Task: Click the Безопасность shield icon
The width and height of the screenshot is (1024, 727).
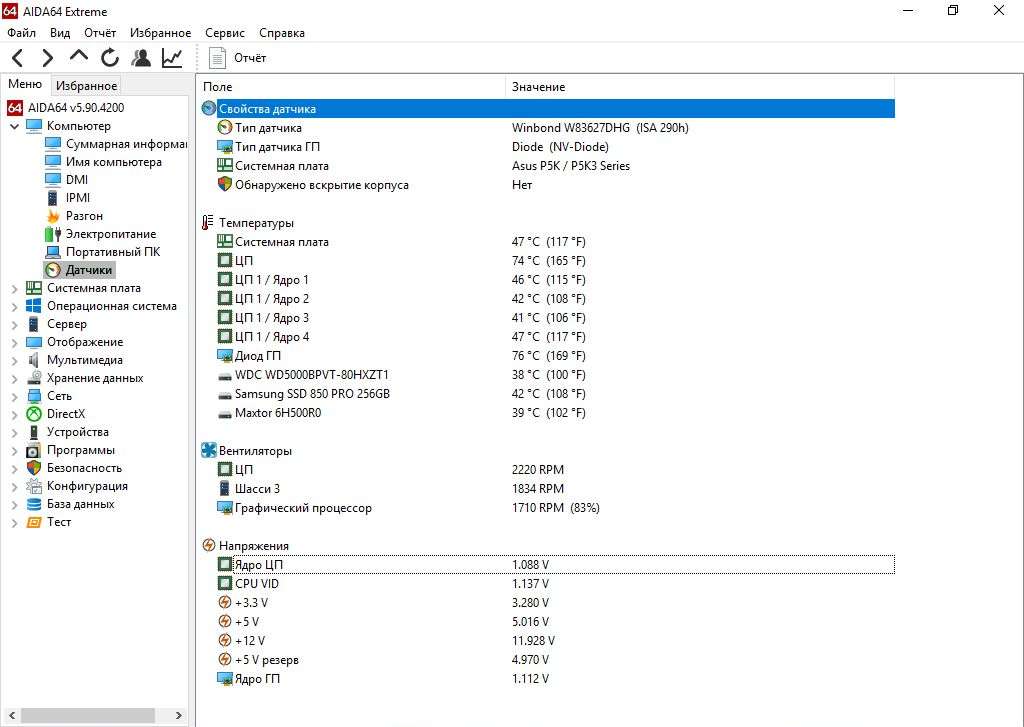Action: (34, 468)
